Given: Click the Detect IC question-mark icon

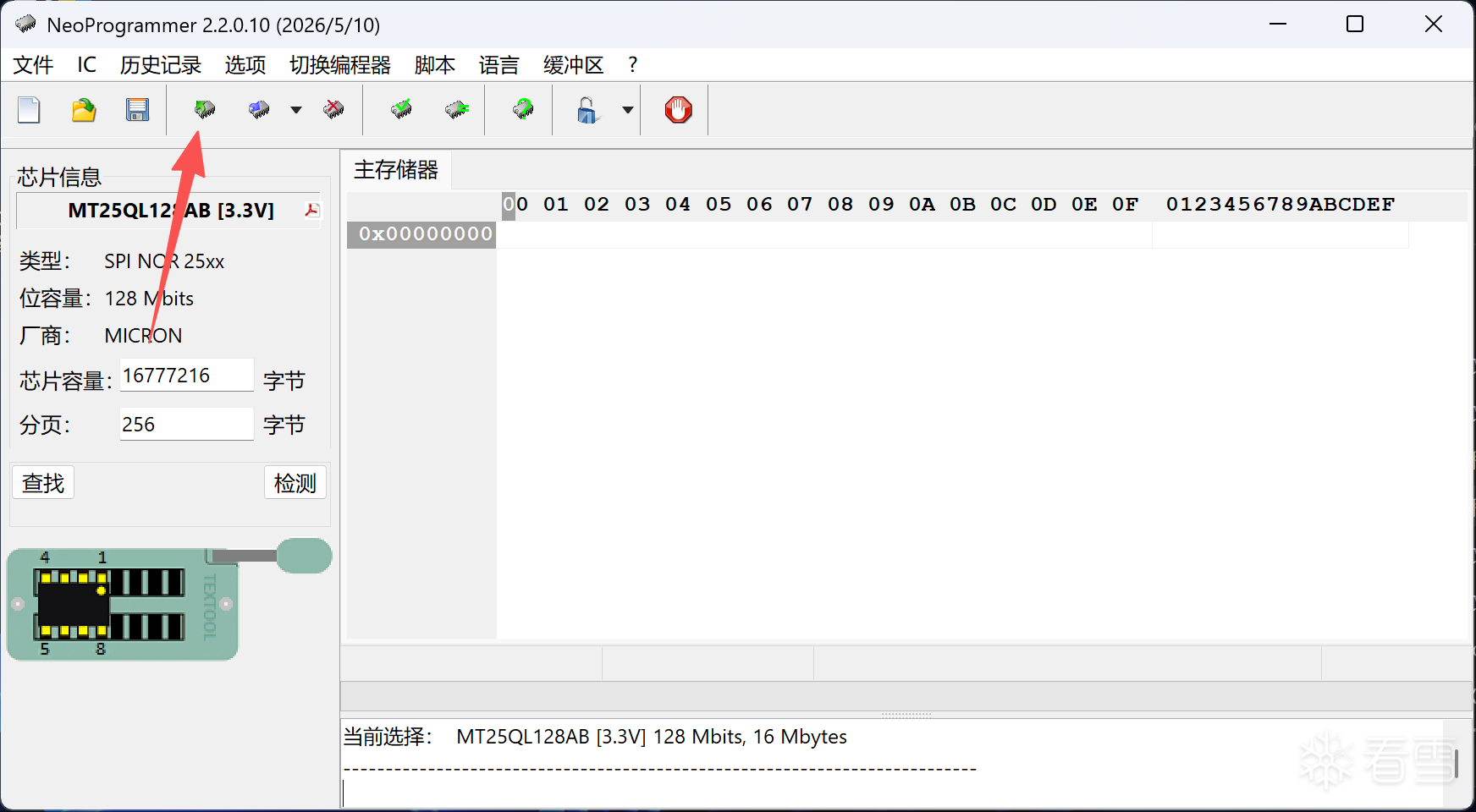Looking at the screenshot, I should [x=523, y=109].
